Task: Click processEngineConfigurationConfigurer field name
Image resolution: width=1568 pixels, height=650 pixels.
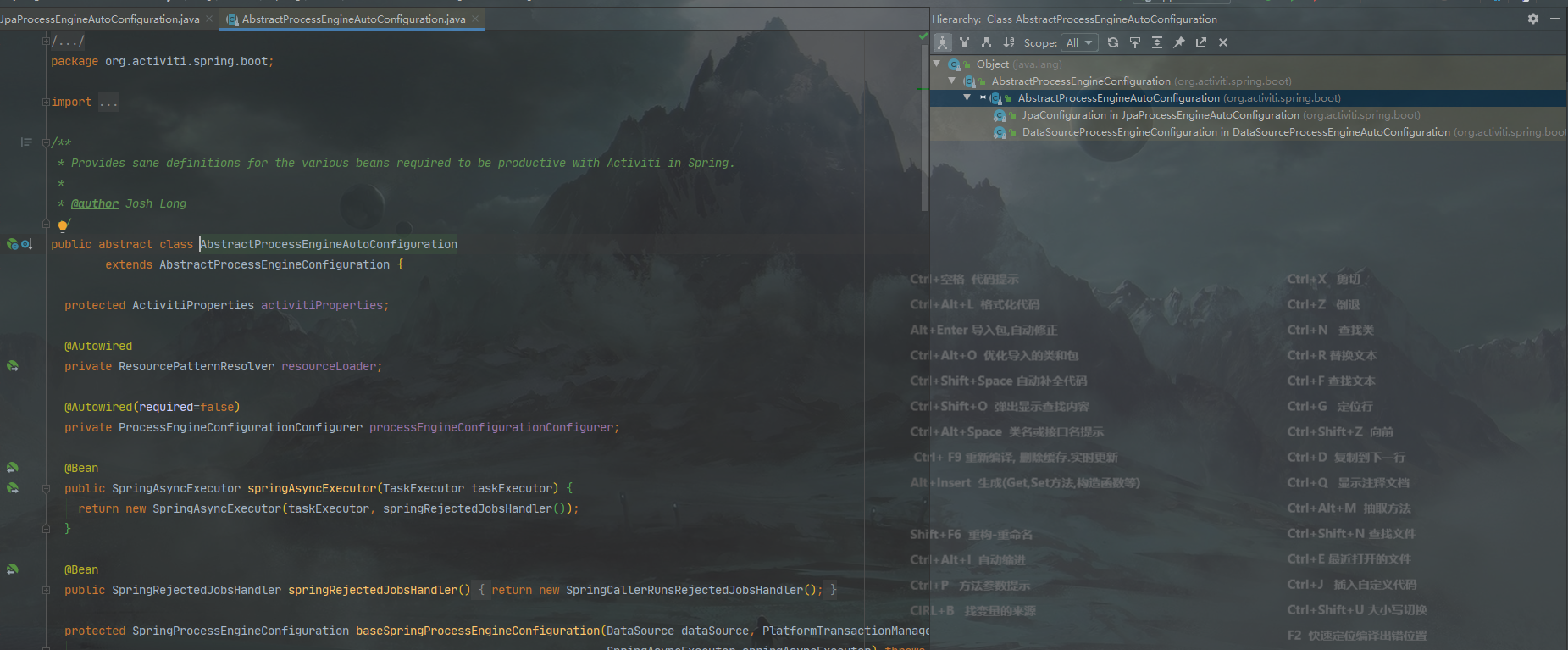Action: (x=491, y=427)
